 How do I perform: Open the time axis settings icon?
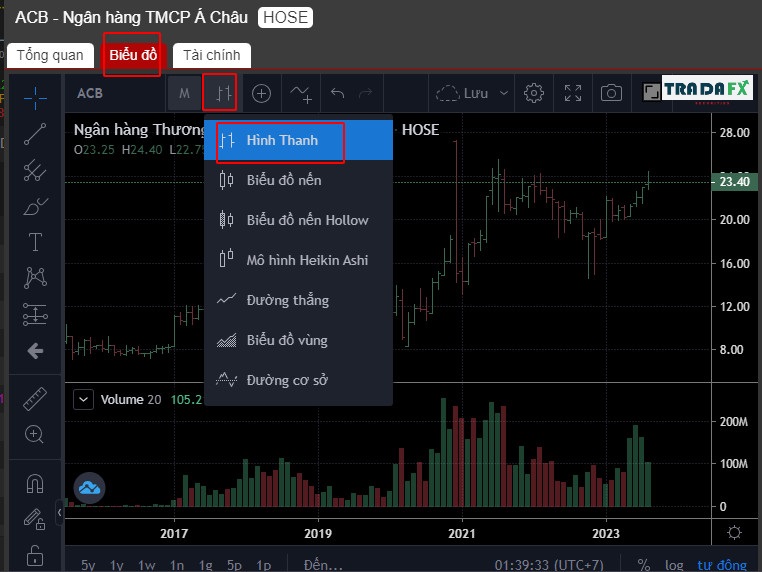734,533
